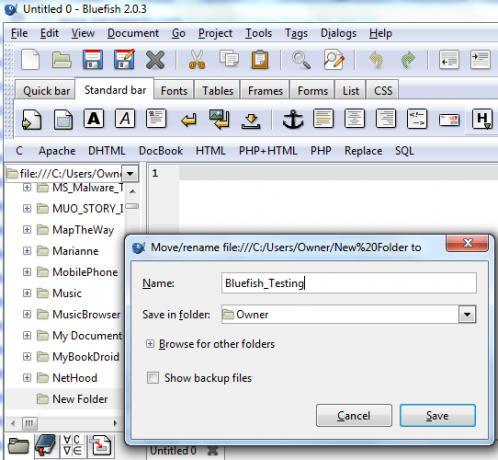The image size is (498, 460).
Task: Click the Save file floppy icon
Action: coord(92,60)
